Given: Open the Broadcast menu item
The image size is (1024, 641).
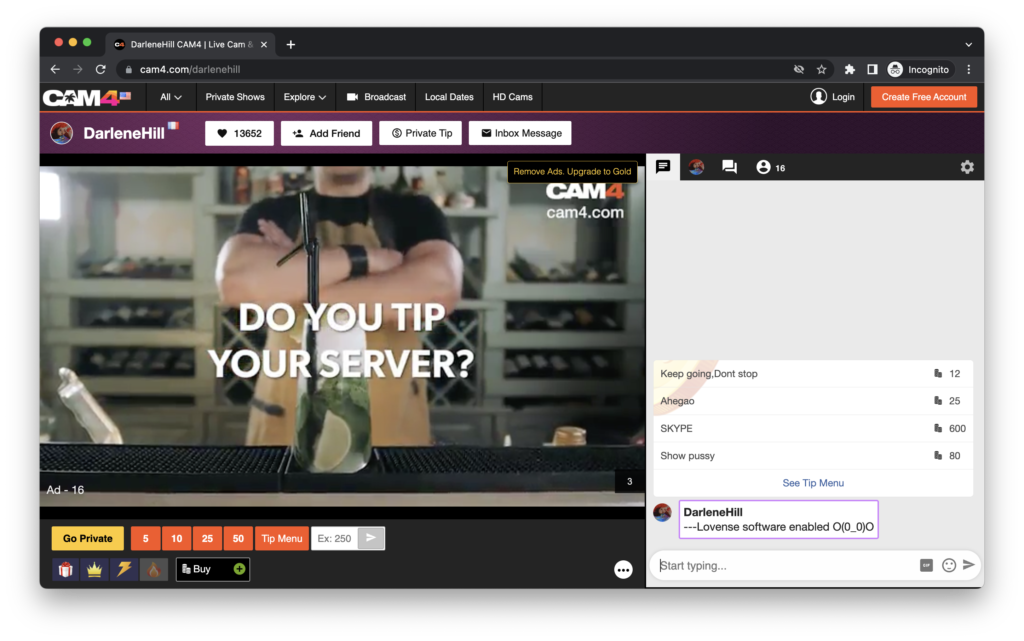Looking at the screenshot, I should point(376,97).
